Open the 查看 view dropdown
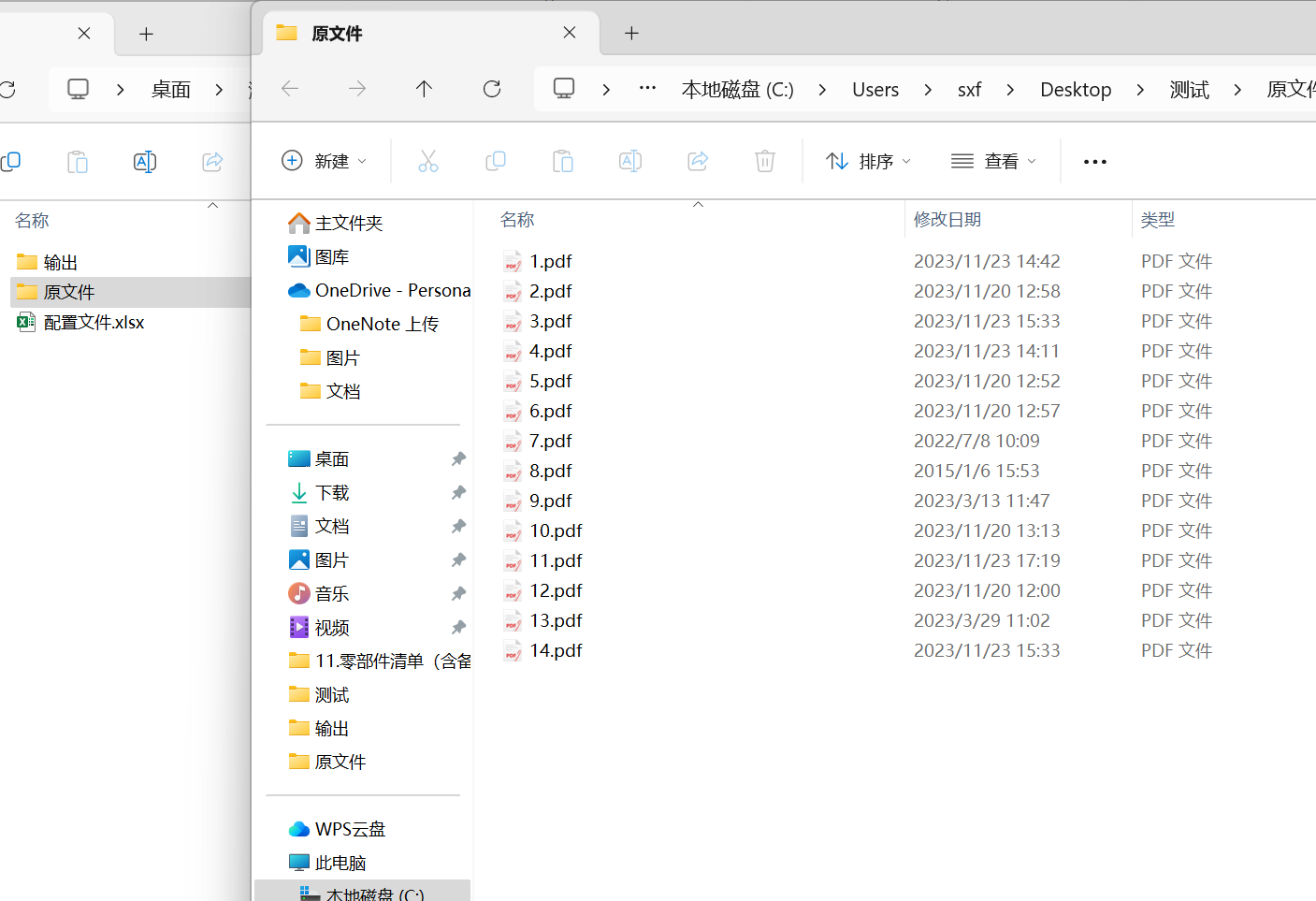 pos(993,161)
